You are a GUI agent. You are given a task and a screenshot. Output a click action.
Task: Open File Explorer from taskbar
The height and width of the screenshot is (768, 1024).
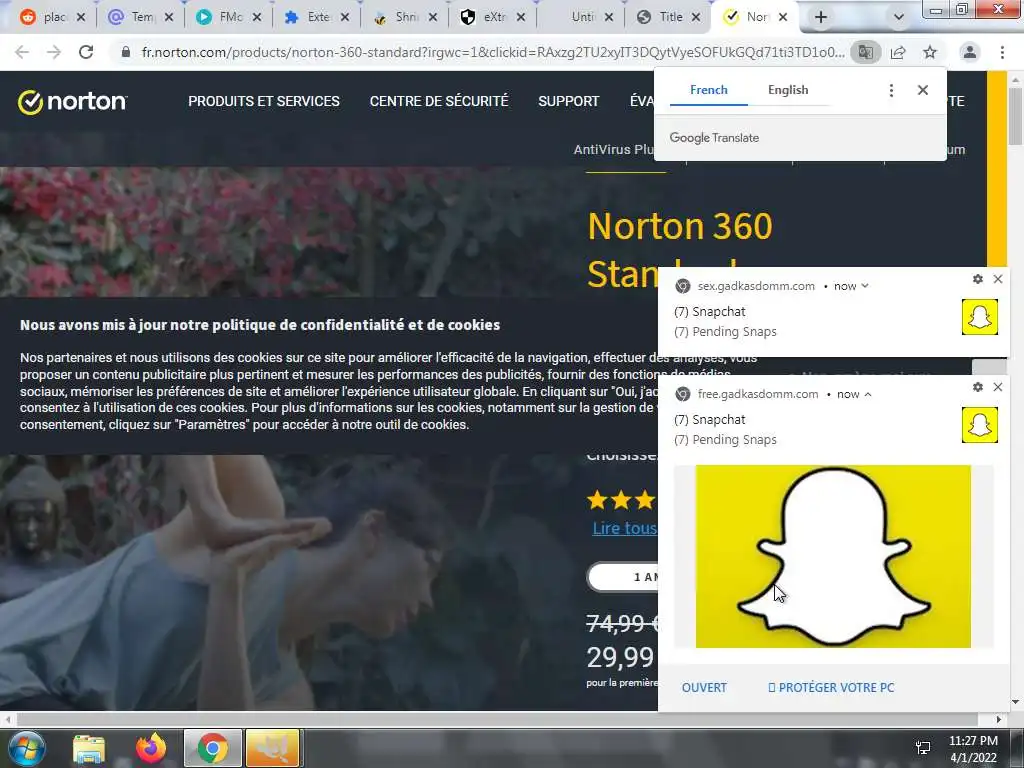coord(89,748)
